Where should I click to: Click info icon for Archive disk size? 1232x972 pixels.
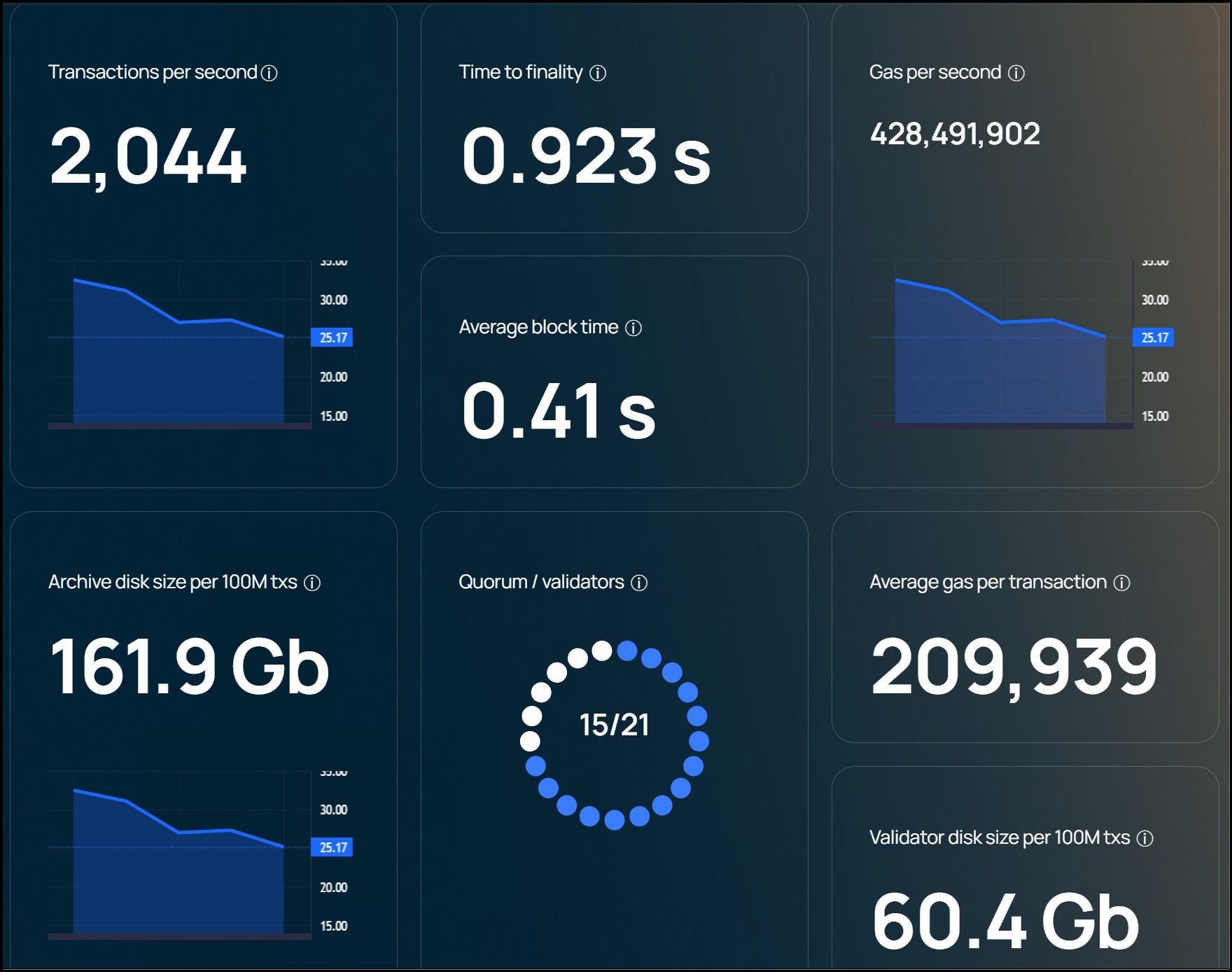point(312,583)
